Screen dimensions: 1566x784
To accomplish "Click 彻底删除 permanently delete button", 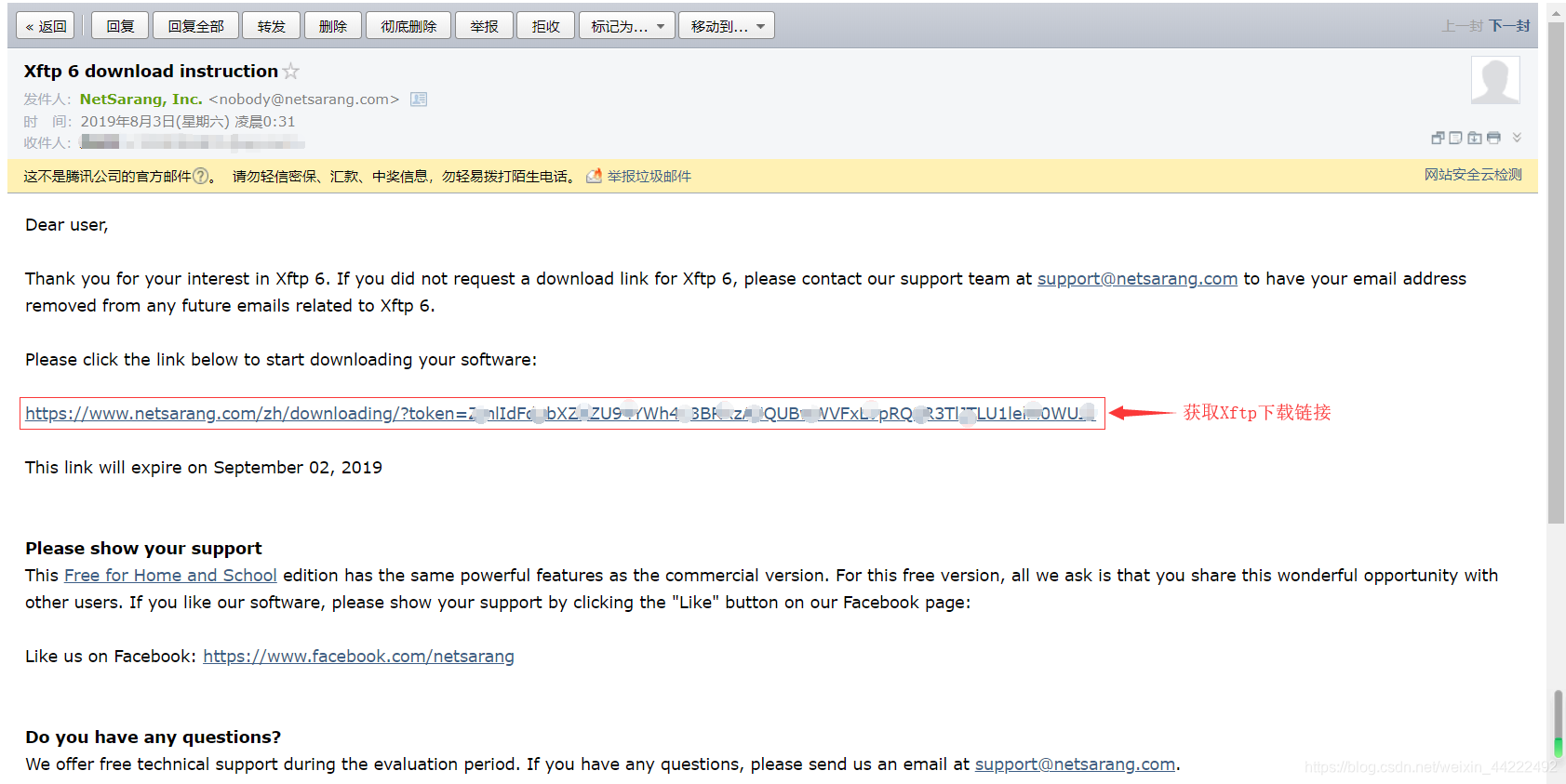I will pyautogui.click(x=408, y=26).
